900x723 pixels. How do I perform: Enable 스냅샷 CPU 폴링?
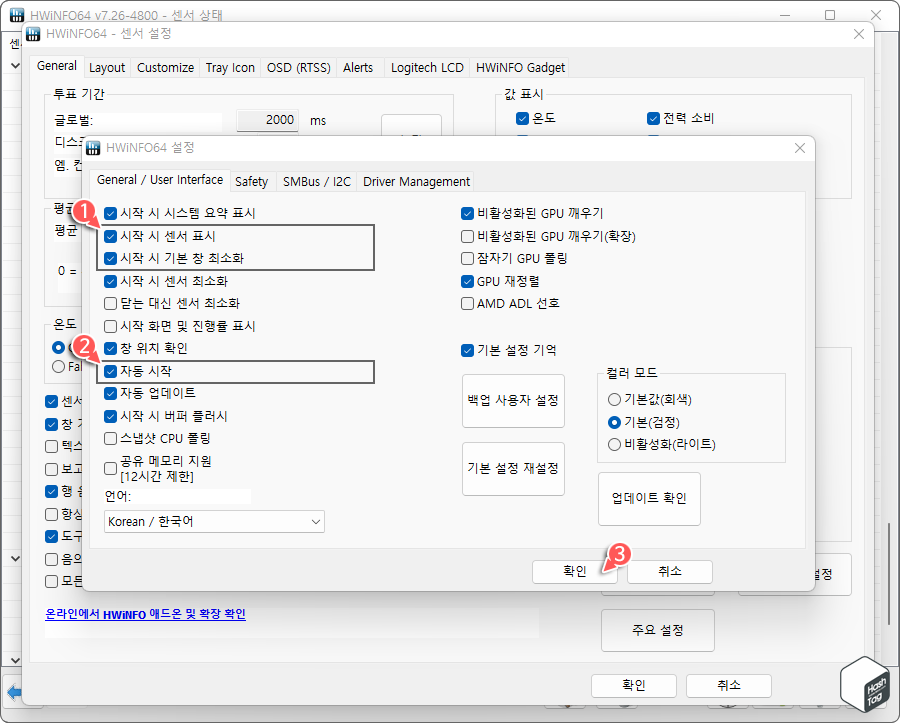[x=110, y=438]
